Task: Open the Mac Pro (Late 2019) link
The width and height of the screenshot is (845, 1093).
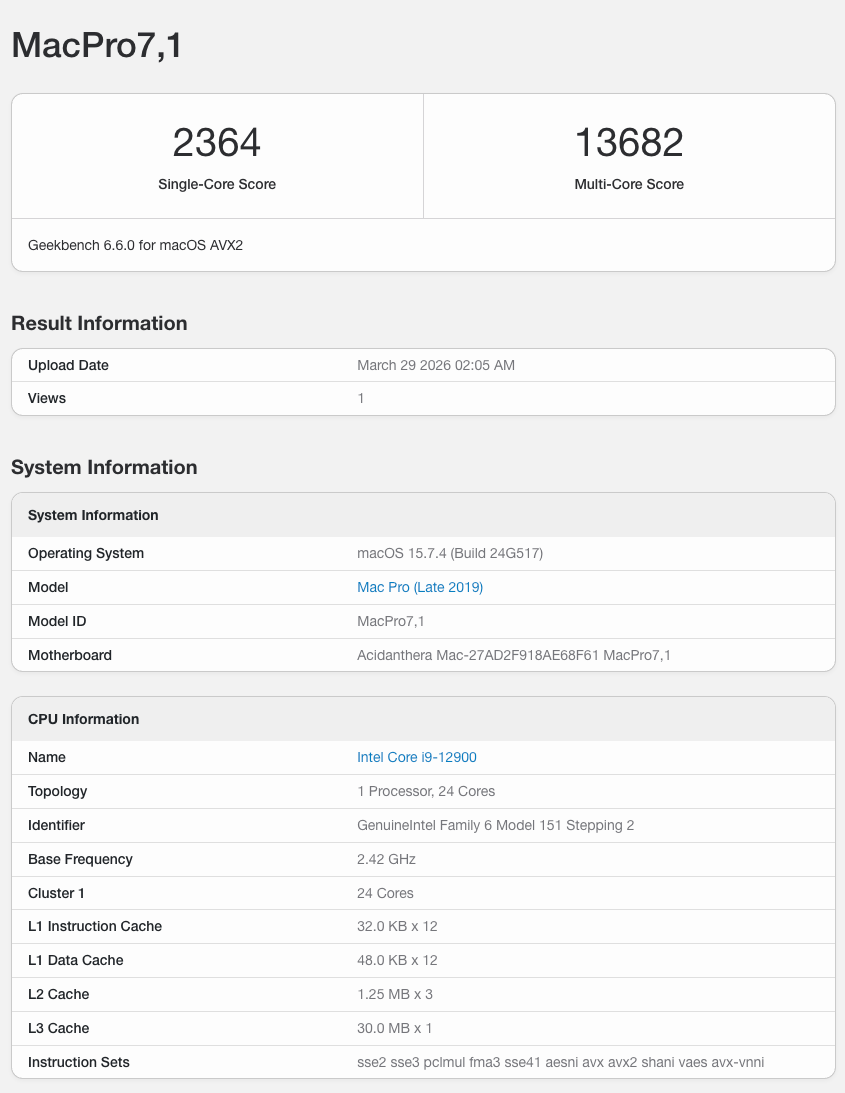Action: 420,587
